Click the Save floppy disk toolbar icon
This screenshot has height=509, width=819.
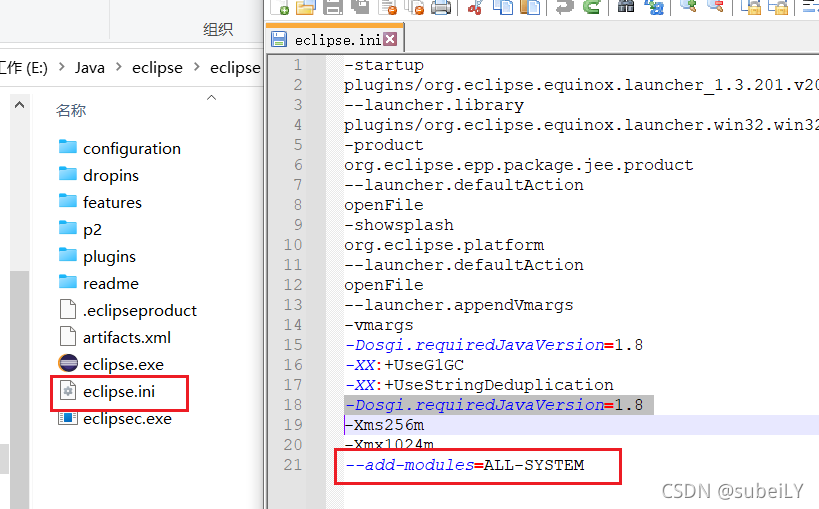[333, 7]
